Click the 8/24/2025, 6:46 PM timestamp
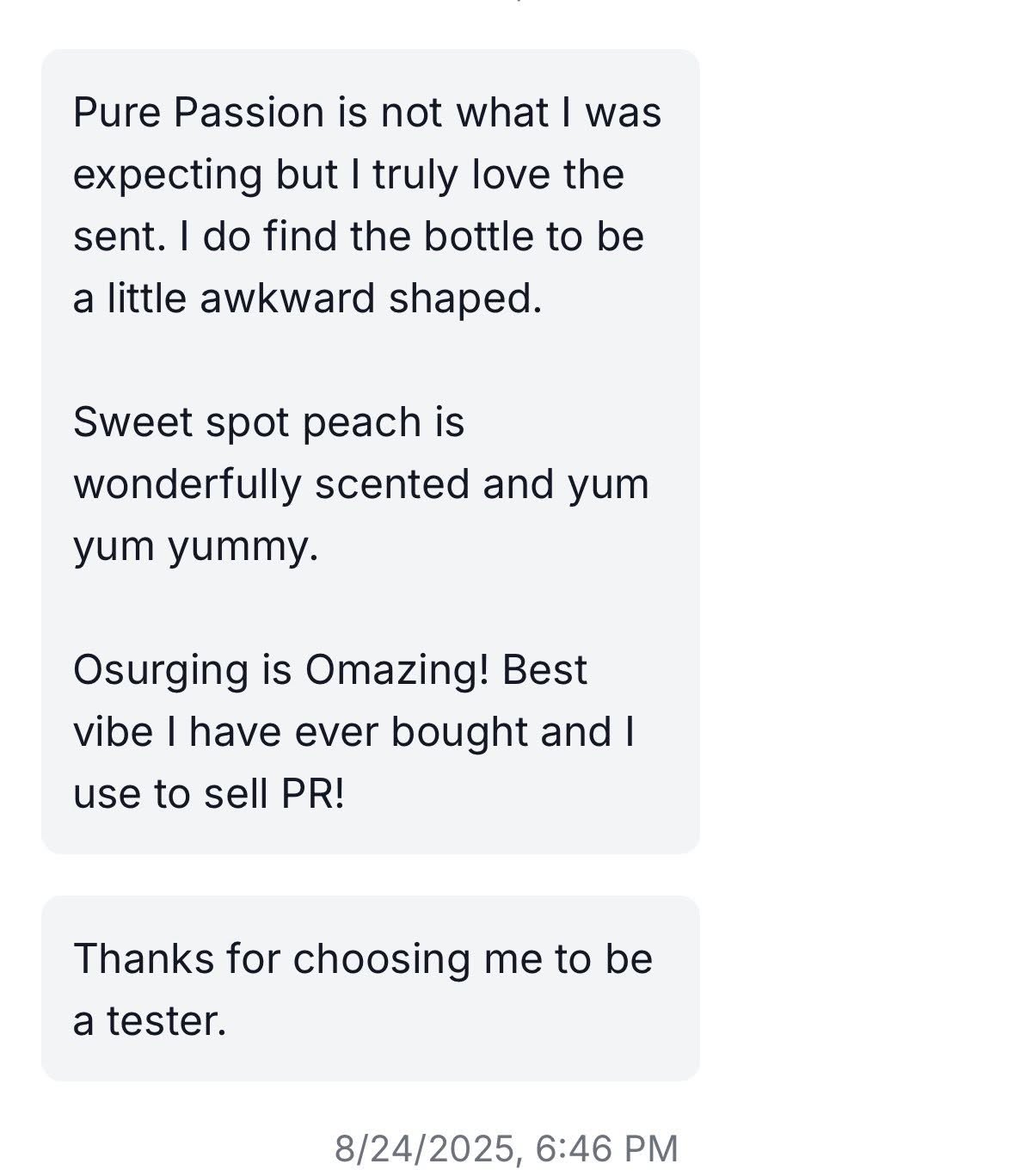Screen dimensions: 1014x1176 pyautogui.click(x=506, y=1148)
